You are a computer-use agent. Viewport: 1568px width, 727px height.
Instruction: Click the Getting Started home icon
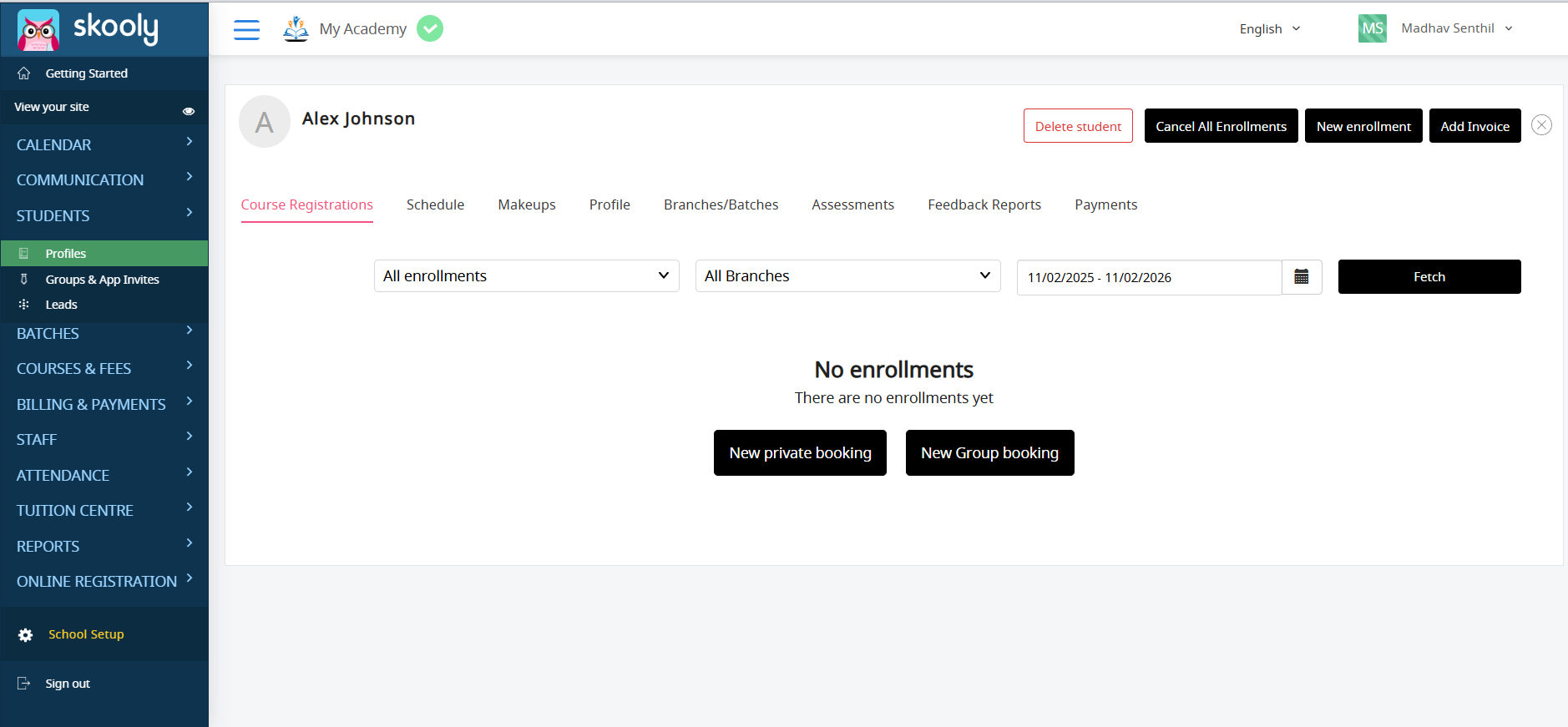(24, 73)
